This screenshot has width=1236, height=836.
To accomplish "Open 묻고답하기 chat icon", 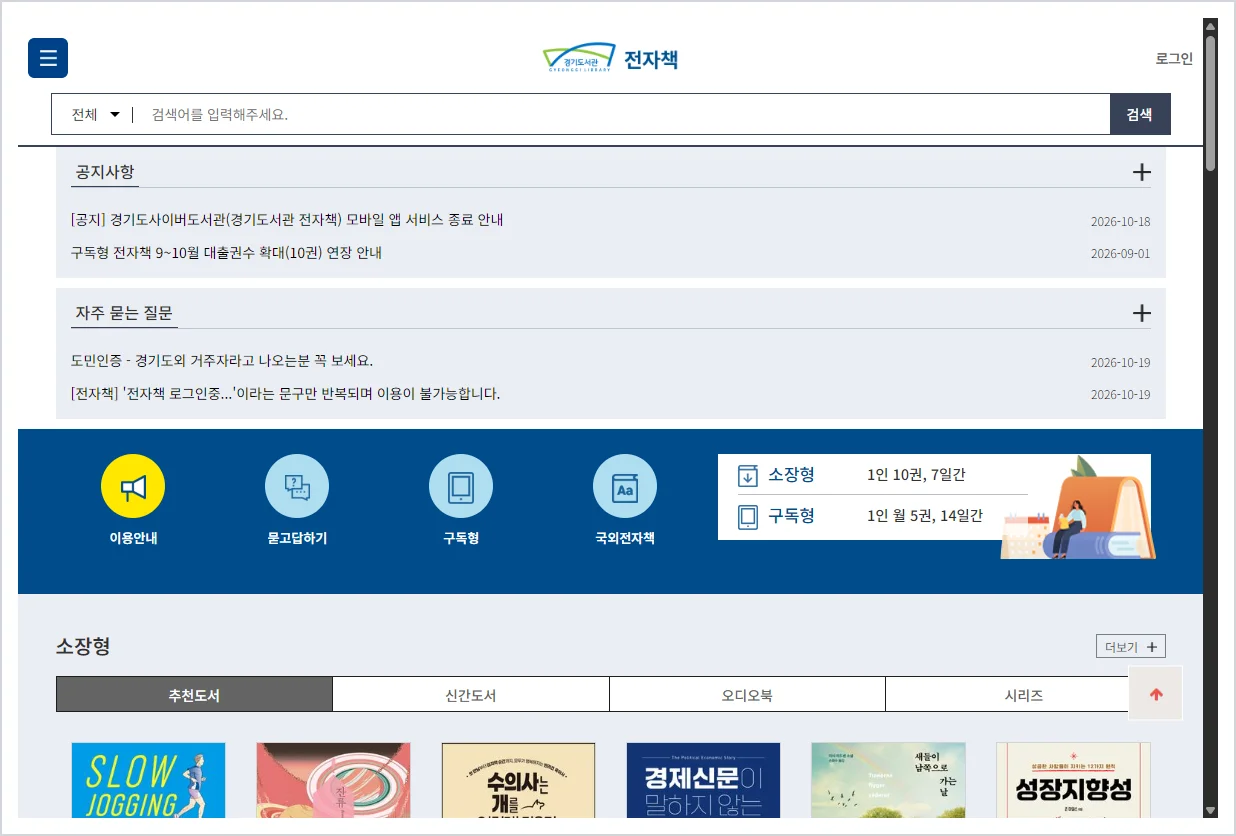I will [x=297, y=486].
